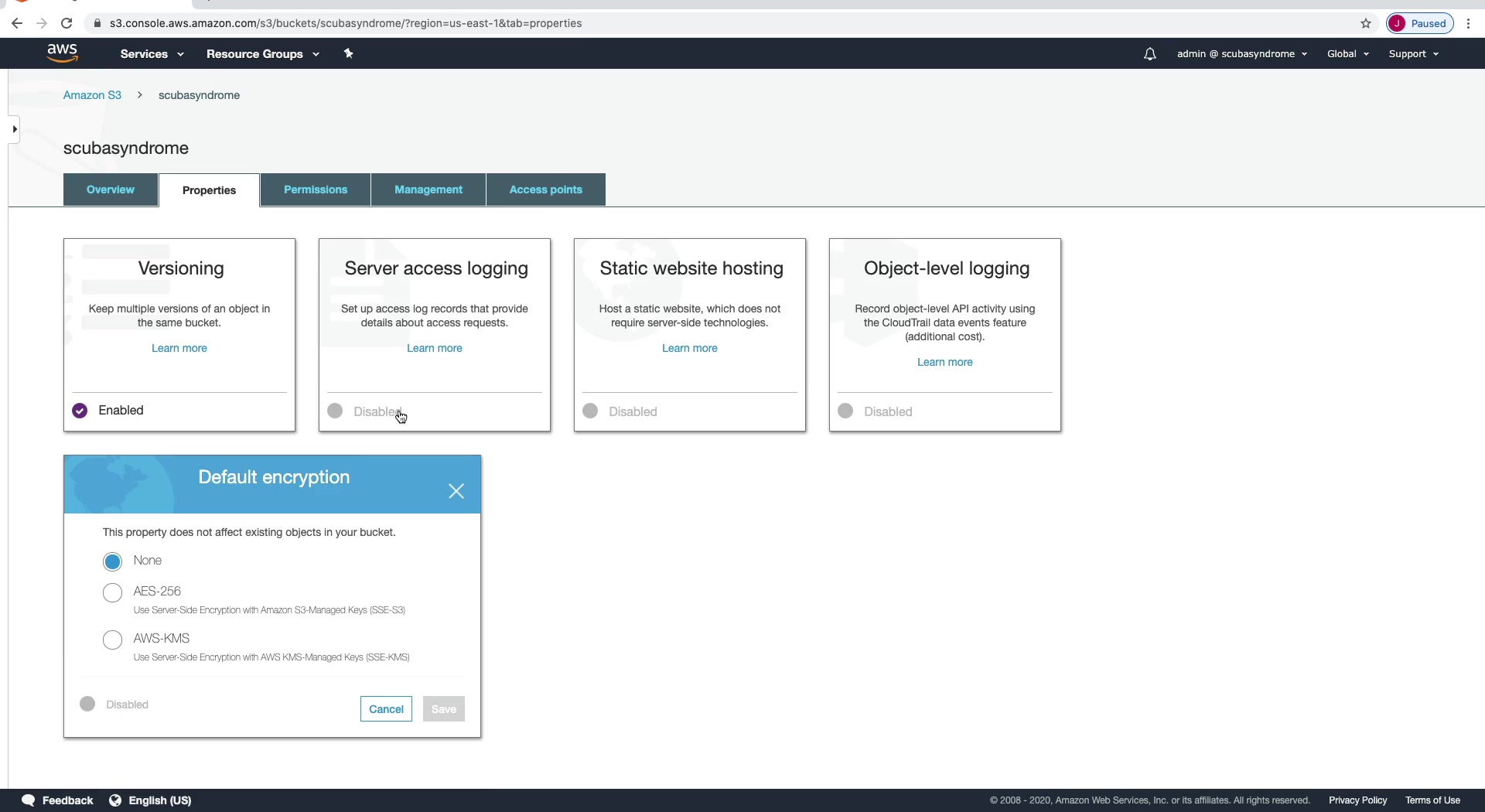This screenshot has height=812, width=1485.
Task: Click the SSE-KMS description text
Action: pyautogui.click(x=271, y=657)
